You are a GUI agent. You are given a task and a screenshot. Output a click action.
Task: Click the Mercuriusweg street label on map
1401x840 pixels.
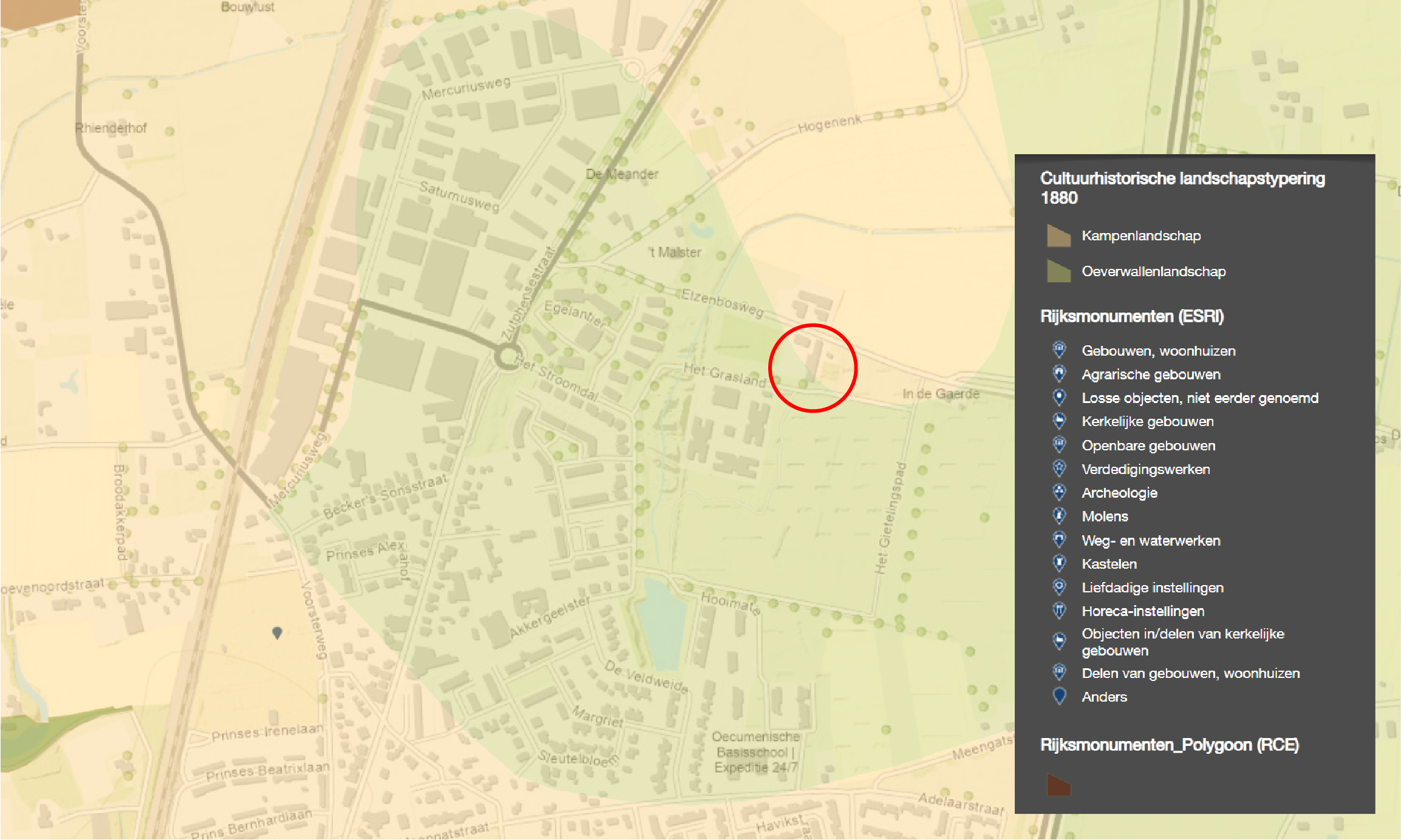(x=466, y=89)
